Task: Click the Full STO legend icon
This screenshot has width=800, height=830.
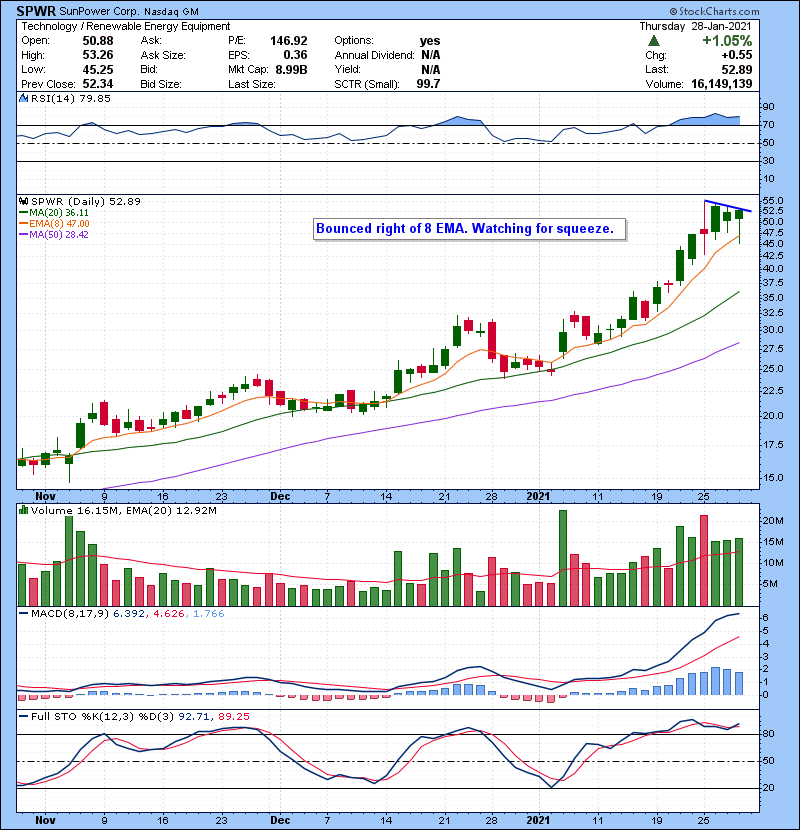Action: point(21,717)
